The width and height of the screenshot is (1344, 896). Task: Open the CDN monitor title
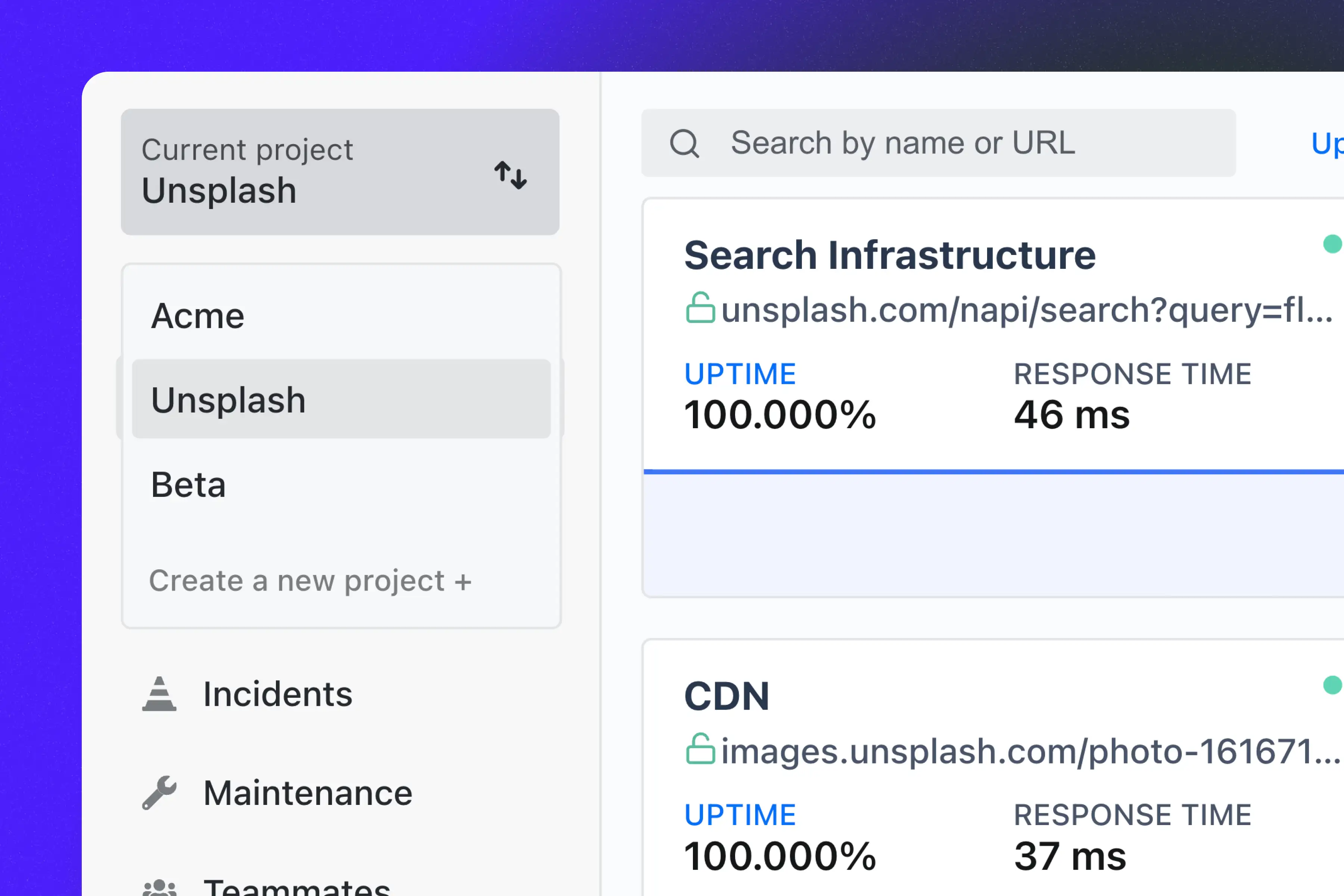coord(727,696)
